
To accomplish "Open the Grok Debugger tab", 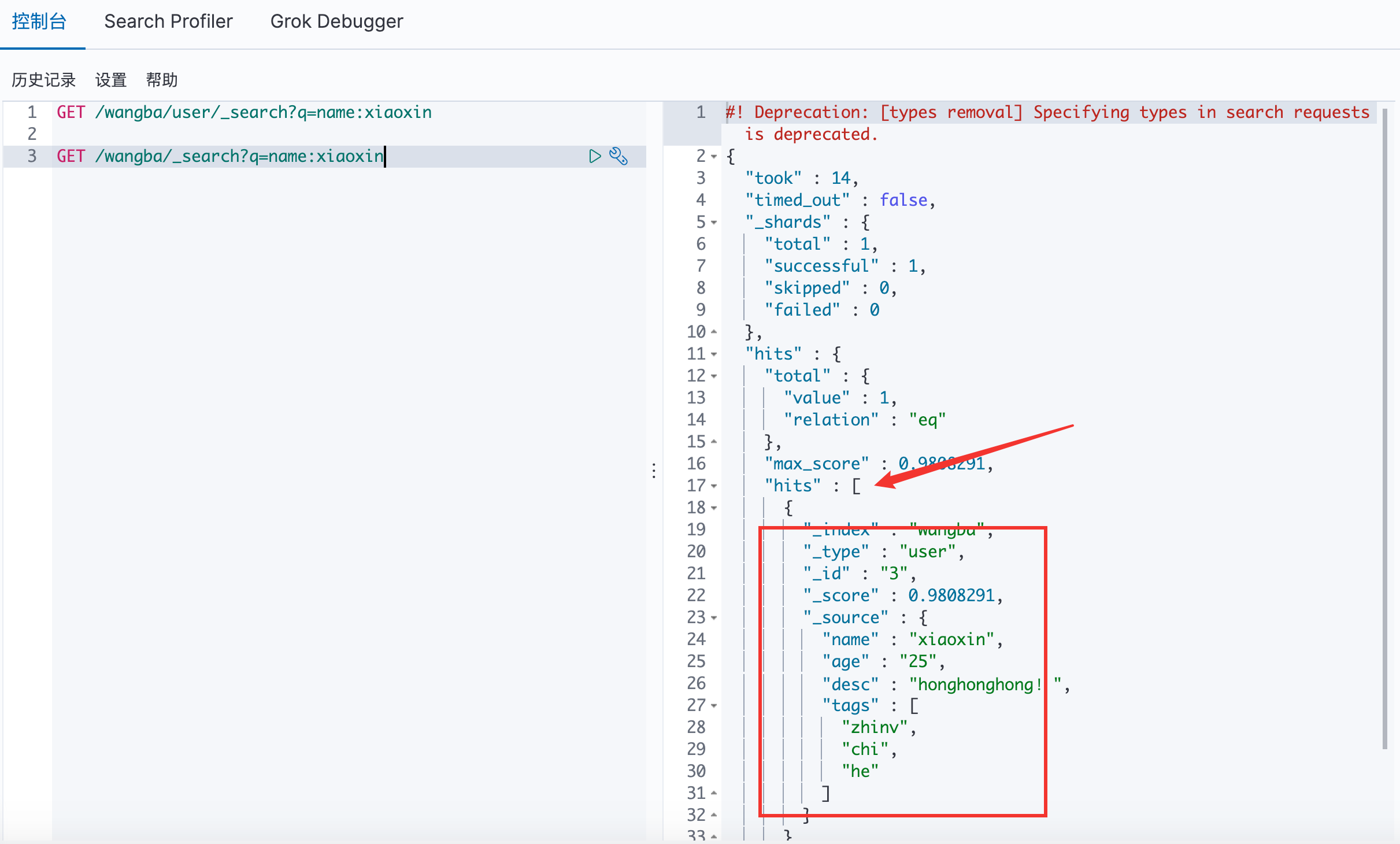I will click(336, 22).
